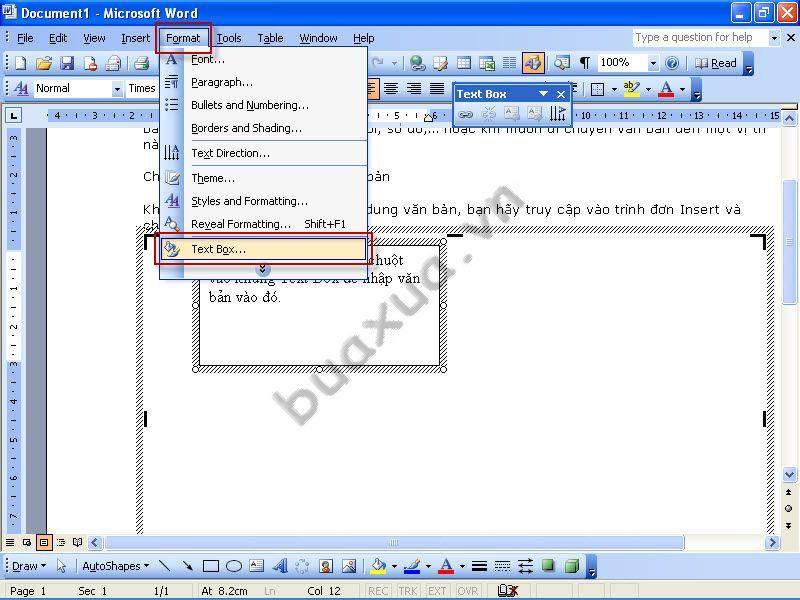Click the Columns icon in the toolbar
800x600 pixels.
[x=509, y=63]
